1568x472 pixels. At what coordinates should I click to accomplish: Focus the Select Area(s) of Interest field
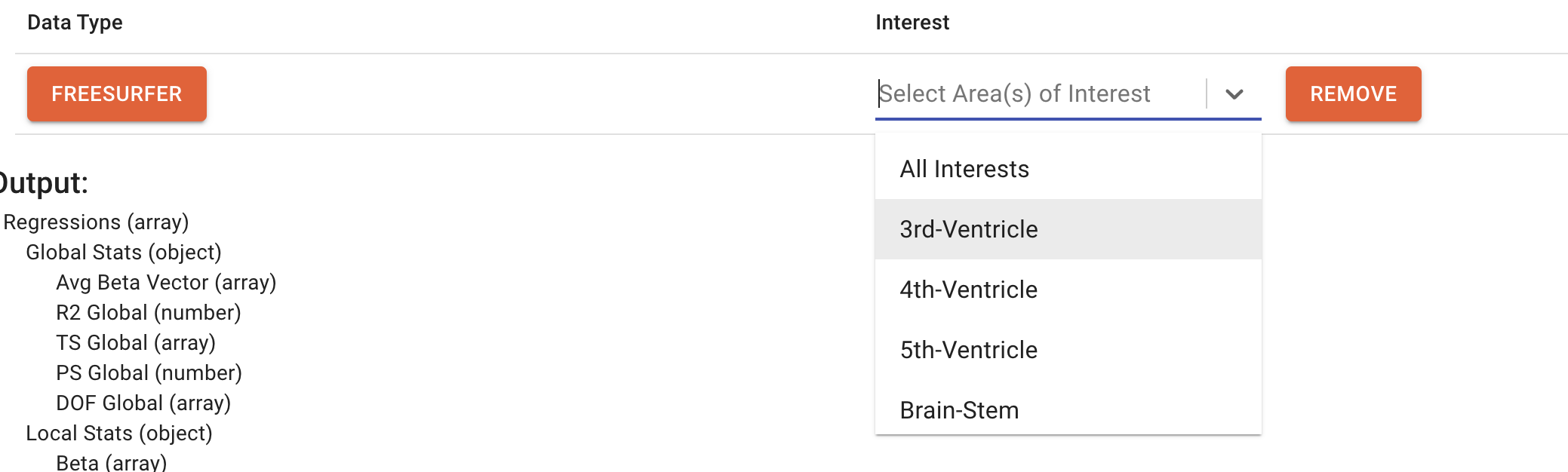1039,94
